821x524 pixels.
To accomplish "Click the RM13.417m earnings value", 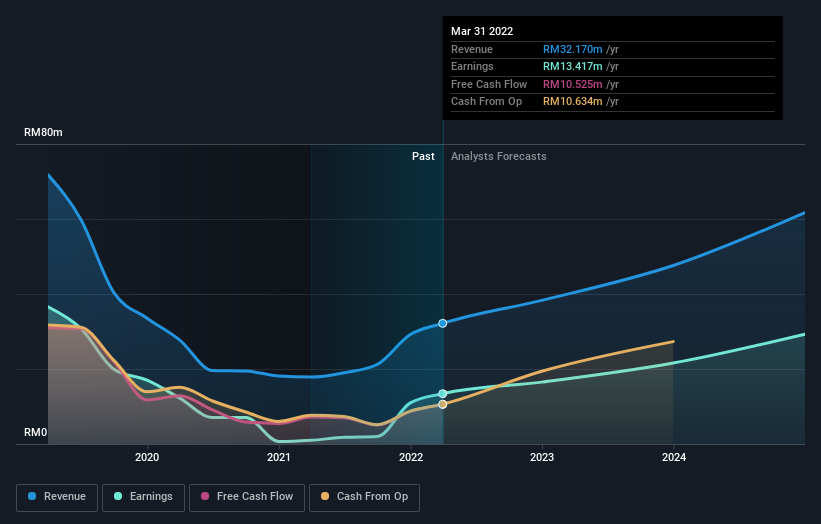I will coord(572,66).
